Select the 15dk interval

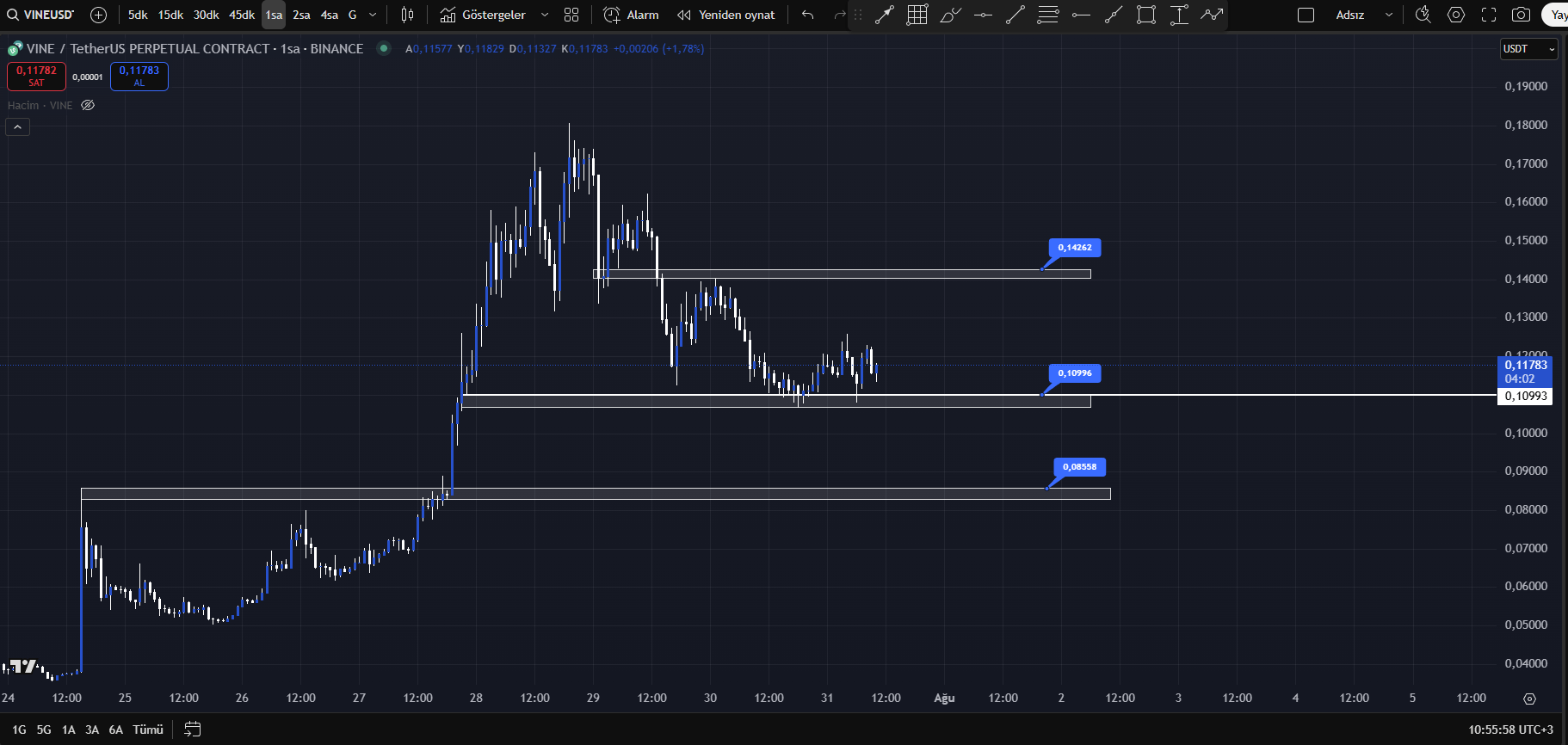(x=170, y=15)
